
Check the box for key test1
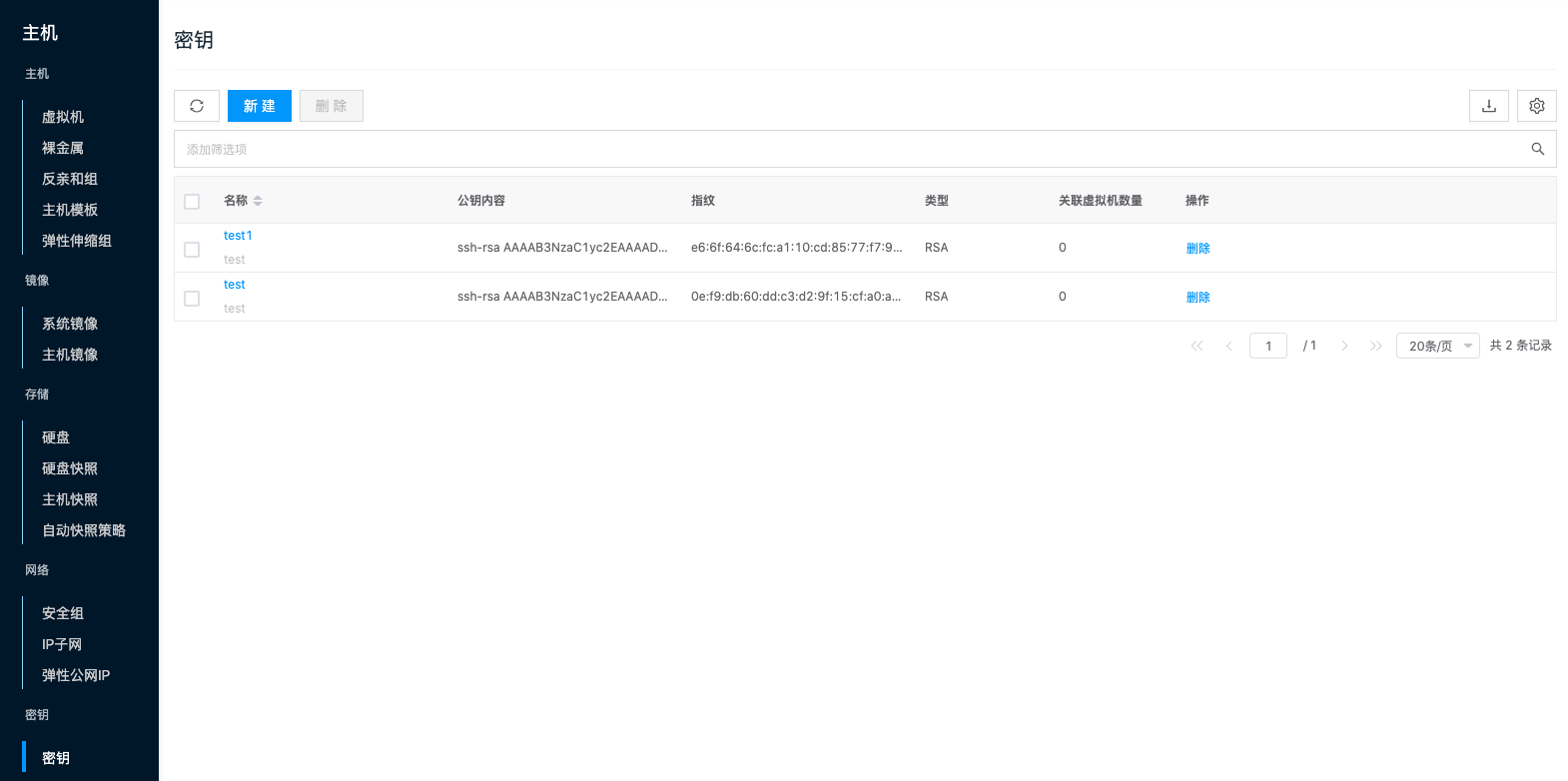click(x=192, y=249)
